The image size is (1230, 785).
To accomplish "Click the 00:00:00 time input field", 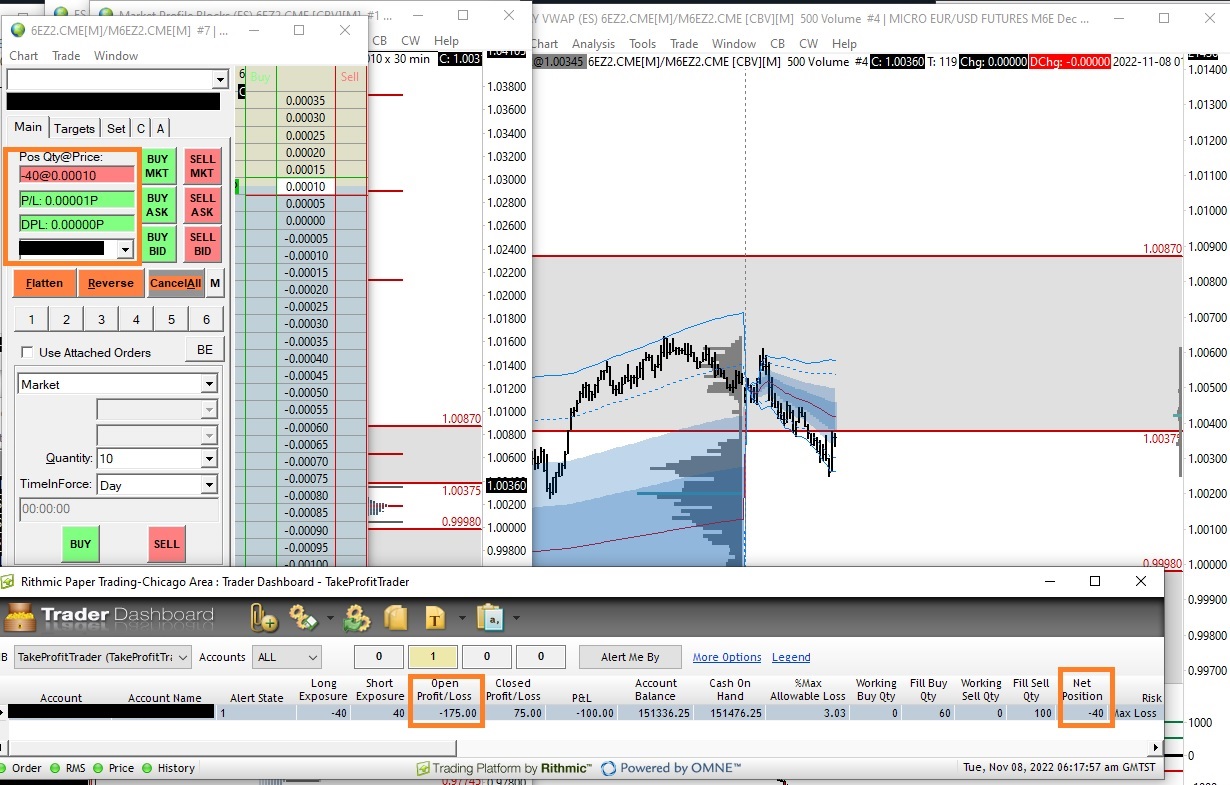I will coord(119,509).
